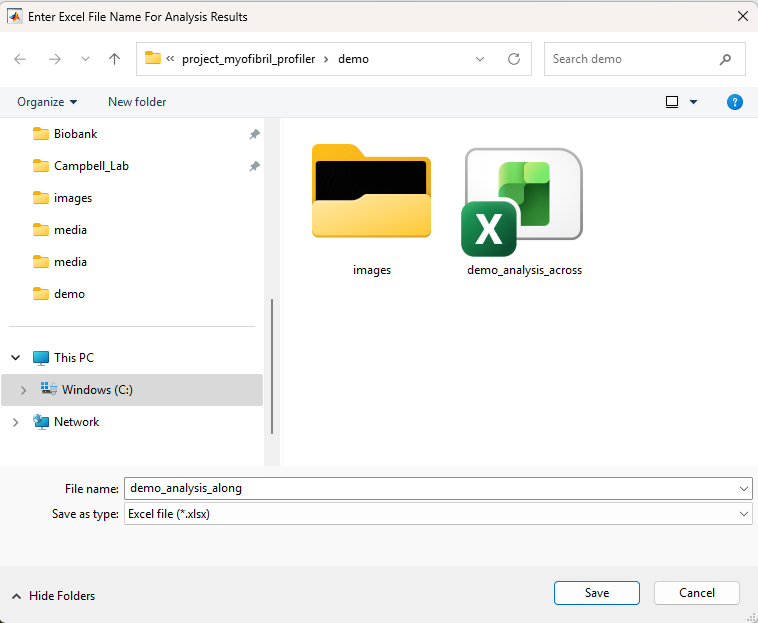
Task: Close the save dialog window
Action: 743,16
